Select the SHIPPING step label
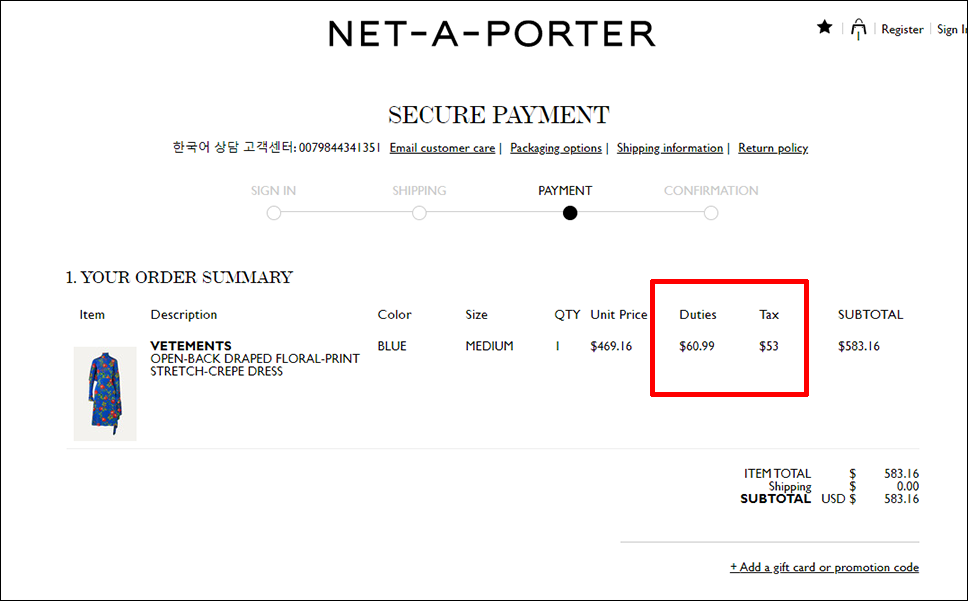This screenshot has width=968, height=601. pos(419,191)
